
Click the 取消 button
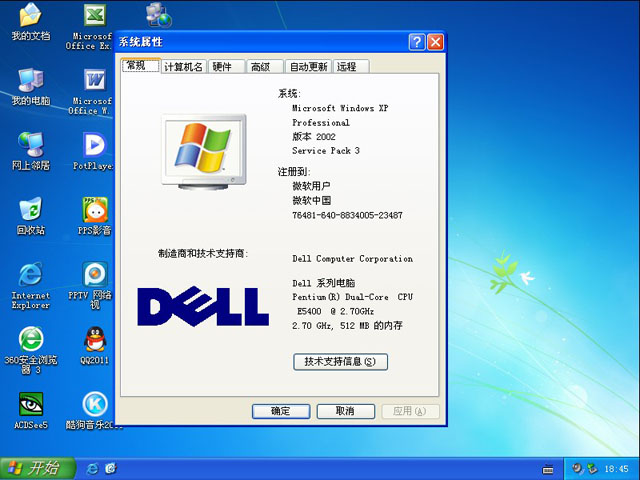pos(346,411)
